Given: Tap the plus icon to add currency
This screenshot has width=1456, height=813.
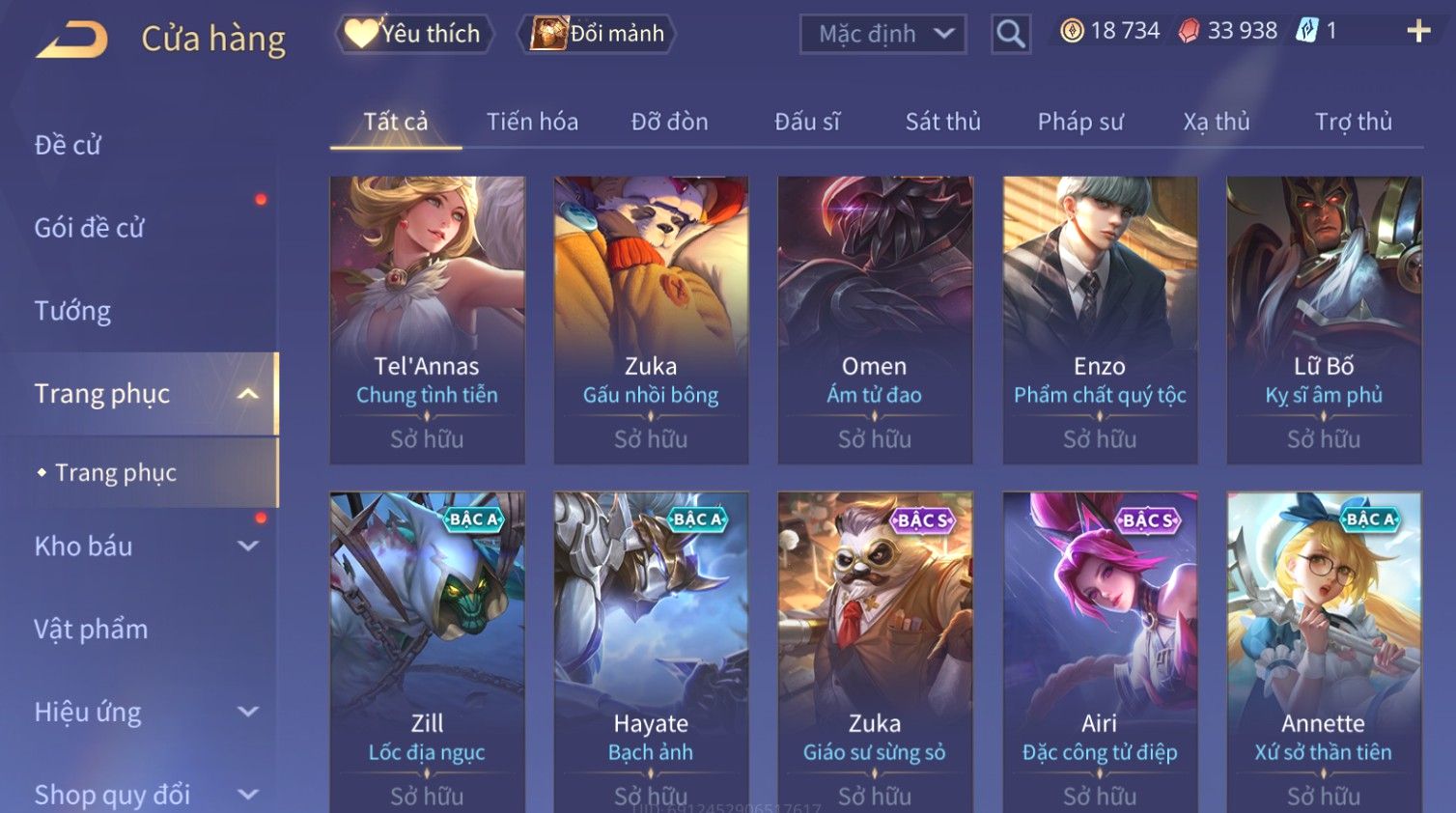Looking at the screenshot, I should pos(1418,32).
